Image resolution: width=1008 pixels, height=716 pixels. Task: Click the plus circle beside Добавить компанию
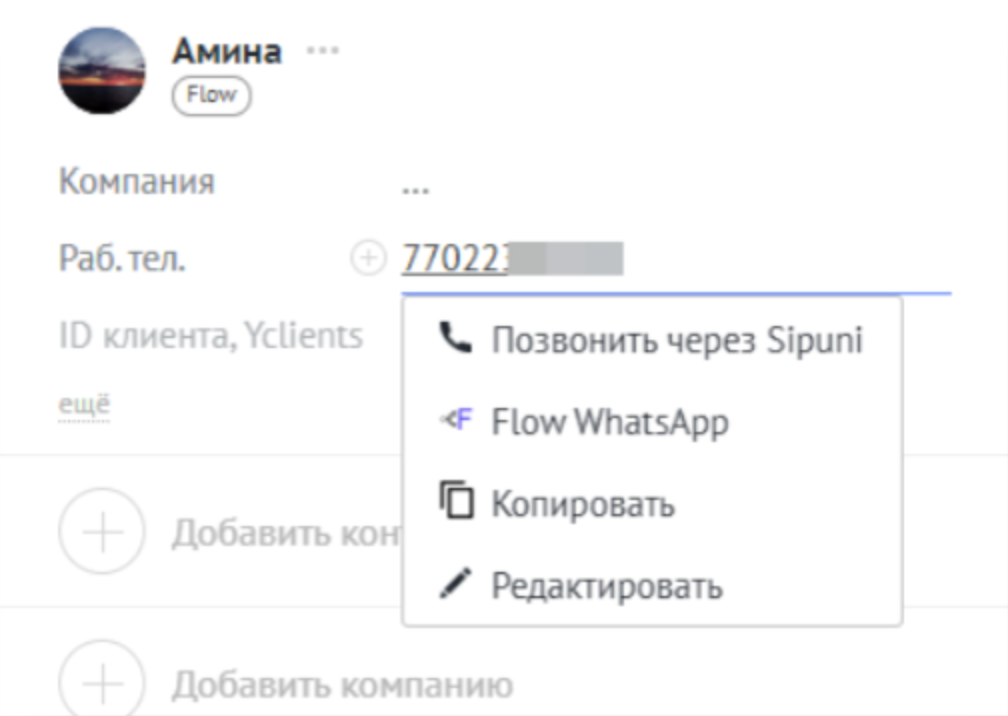(x=102, y=682)
